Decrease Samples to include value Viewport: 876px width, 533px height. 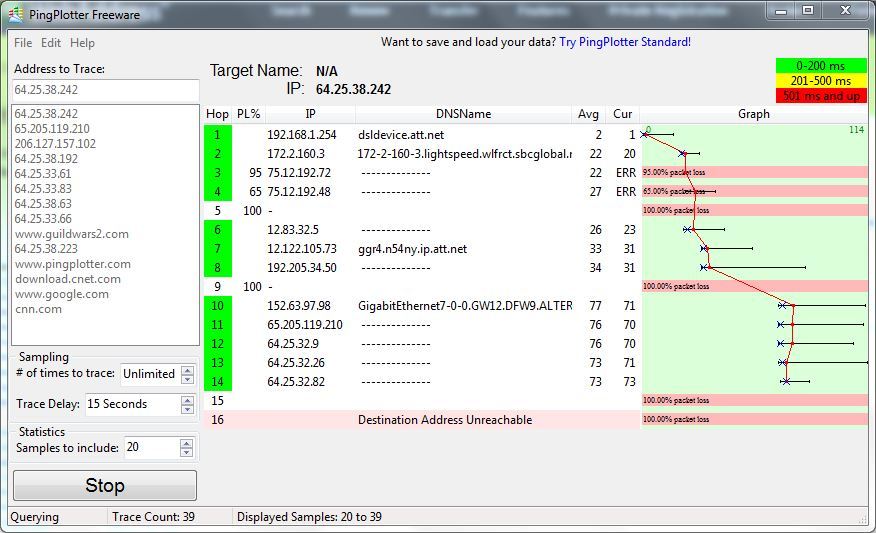point(187,453)
